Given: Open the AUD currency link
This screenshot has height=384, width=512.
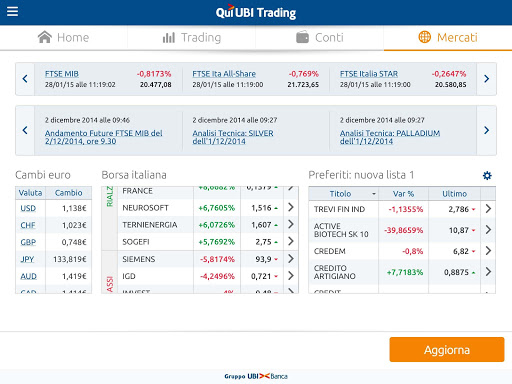Looking at the screenshot, I should [28, 276].
